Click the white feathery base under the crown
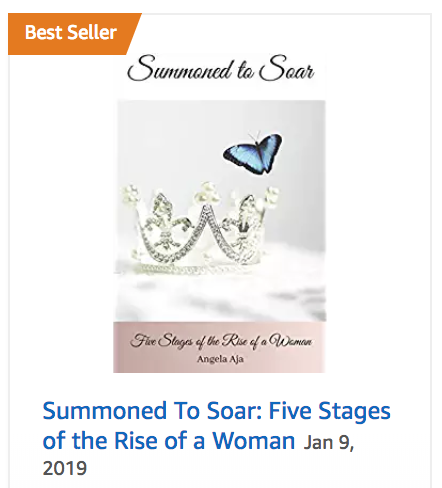Image resolution: width=442 pixels, height=488 pixels. [x=219, y=293]
